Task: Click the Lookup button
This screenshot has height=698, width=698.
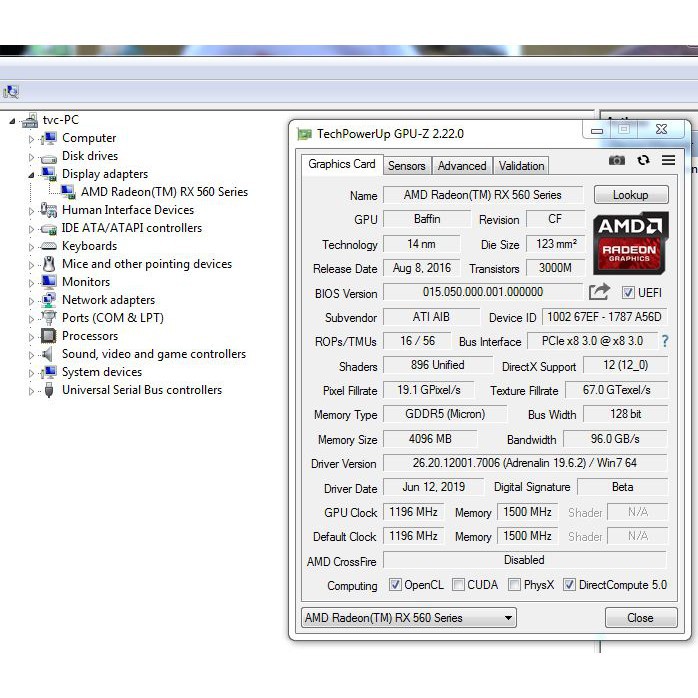Action: point(630,195)
